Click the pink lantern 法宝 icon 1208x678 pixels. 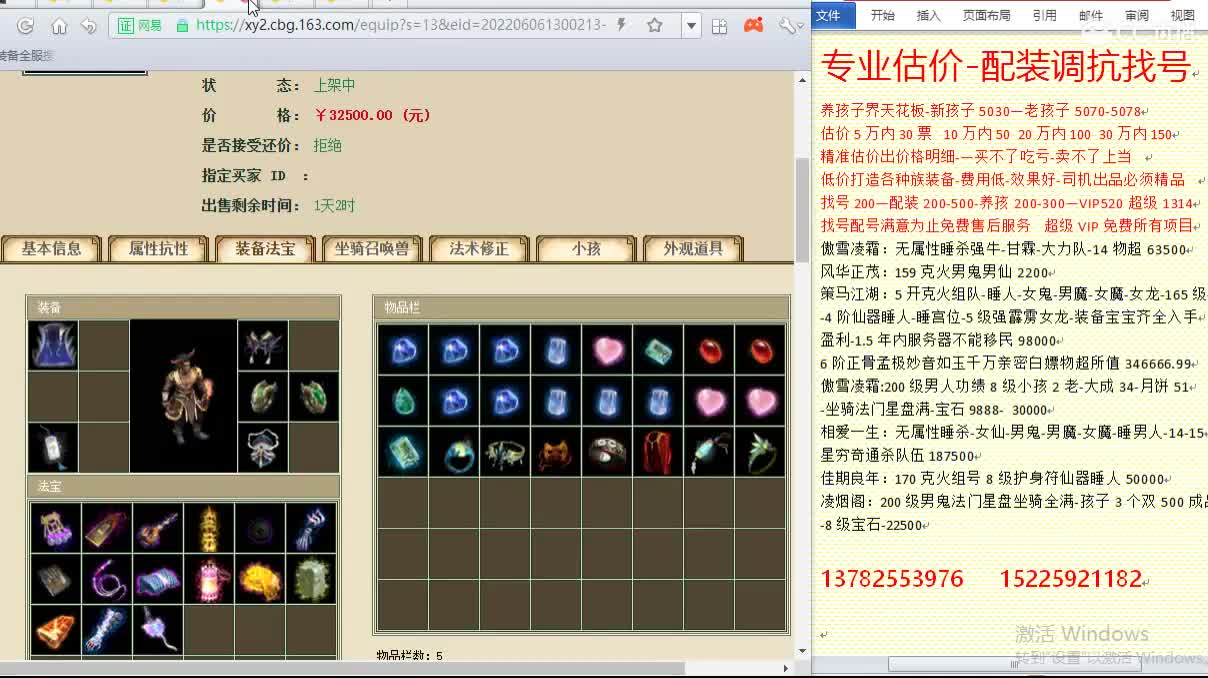pyautogui.click(x=210, y=579)
